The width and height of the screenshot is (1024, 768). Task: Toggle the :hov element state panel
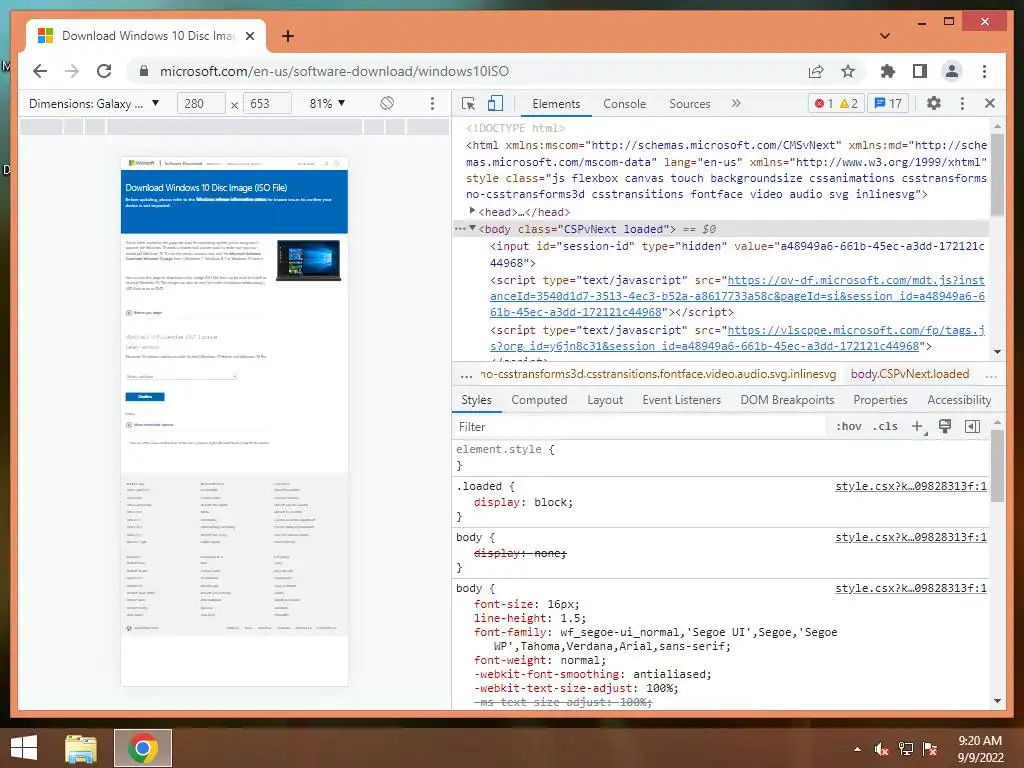click(848, 426)
